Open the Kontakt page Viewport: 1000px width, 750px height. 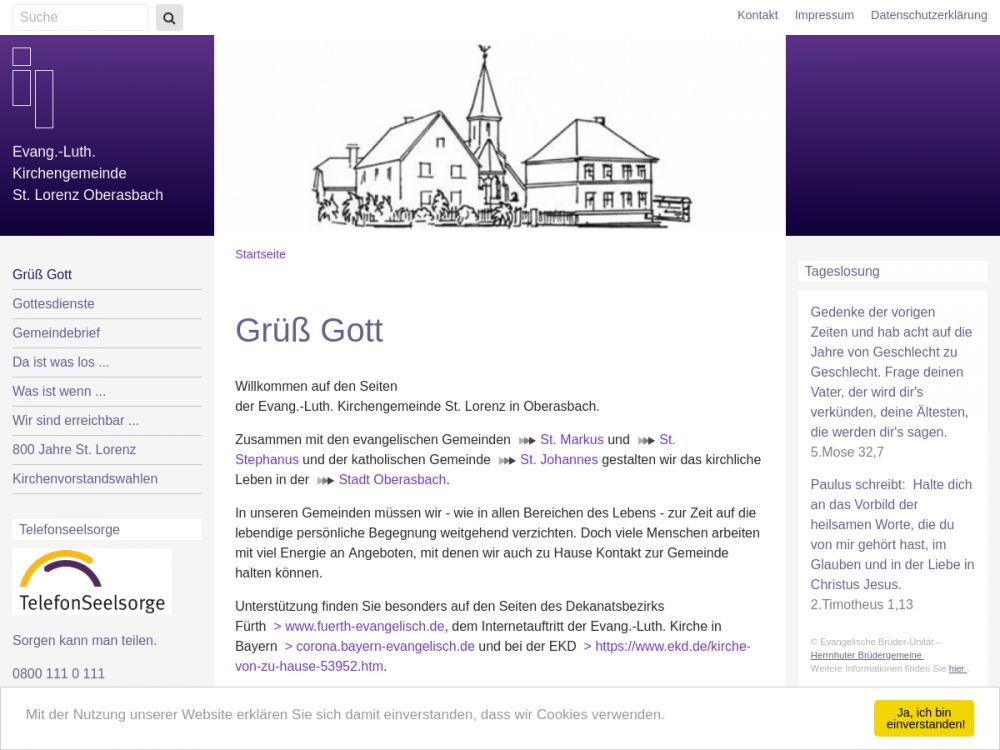(757, 15)
